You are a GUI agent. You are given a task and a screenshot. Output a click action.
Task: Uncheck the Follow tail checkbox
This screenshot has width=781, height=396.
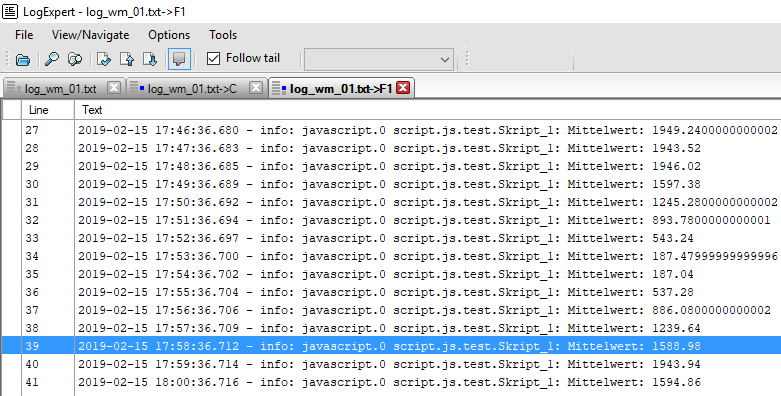coord(213,58)
